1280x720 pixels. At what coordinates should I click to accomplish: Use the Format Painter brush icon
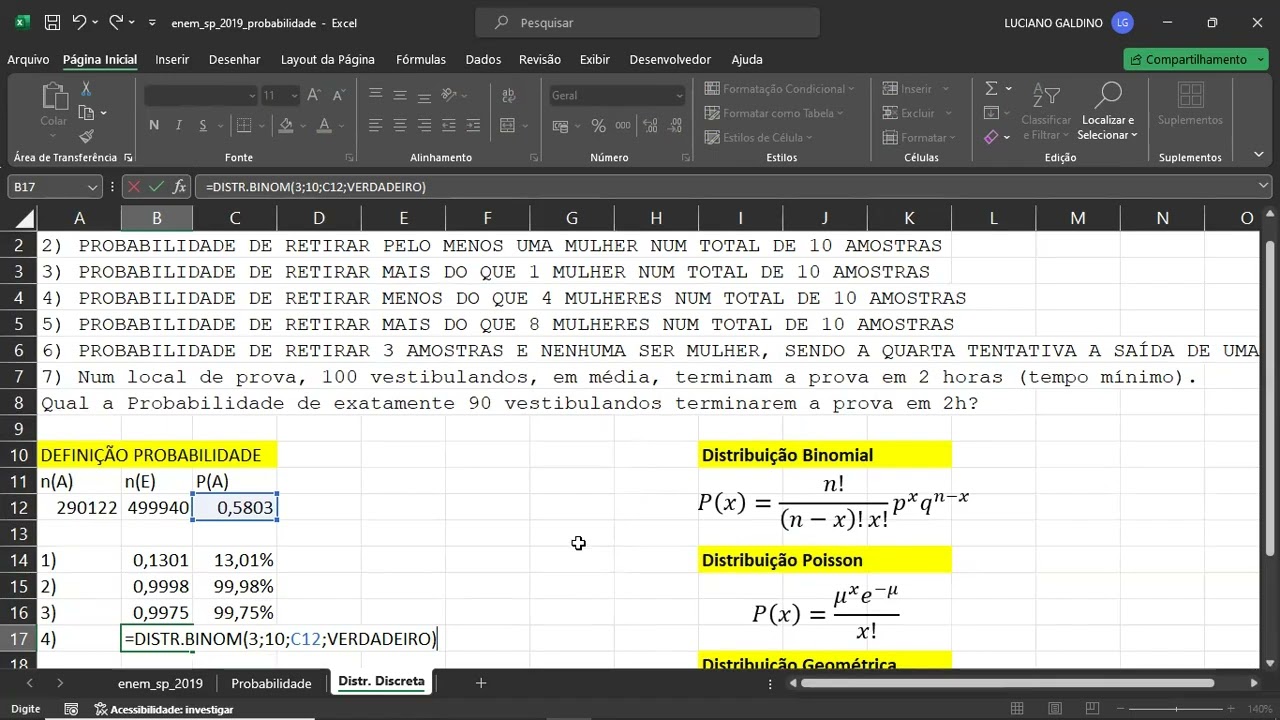click(x=86, y=136)
